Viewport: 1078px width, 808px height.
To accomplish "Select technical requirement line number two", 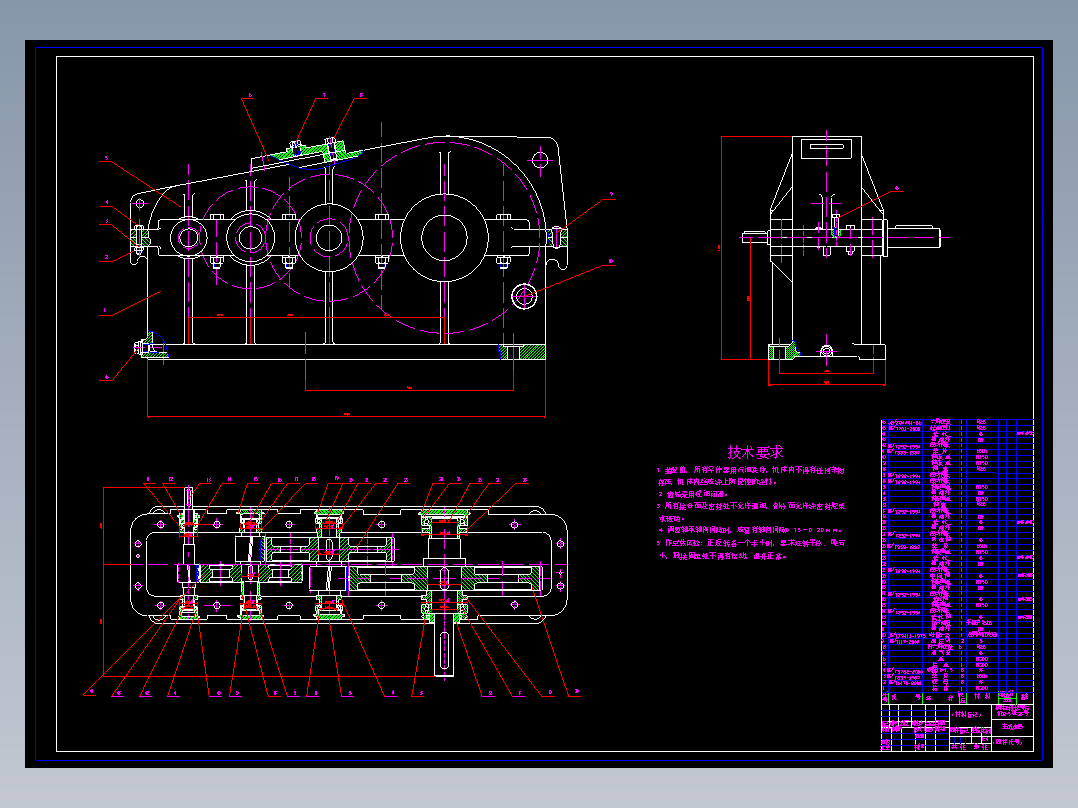I will [693, 494].
